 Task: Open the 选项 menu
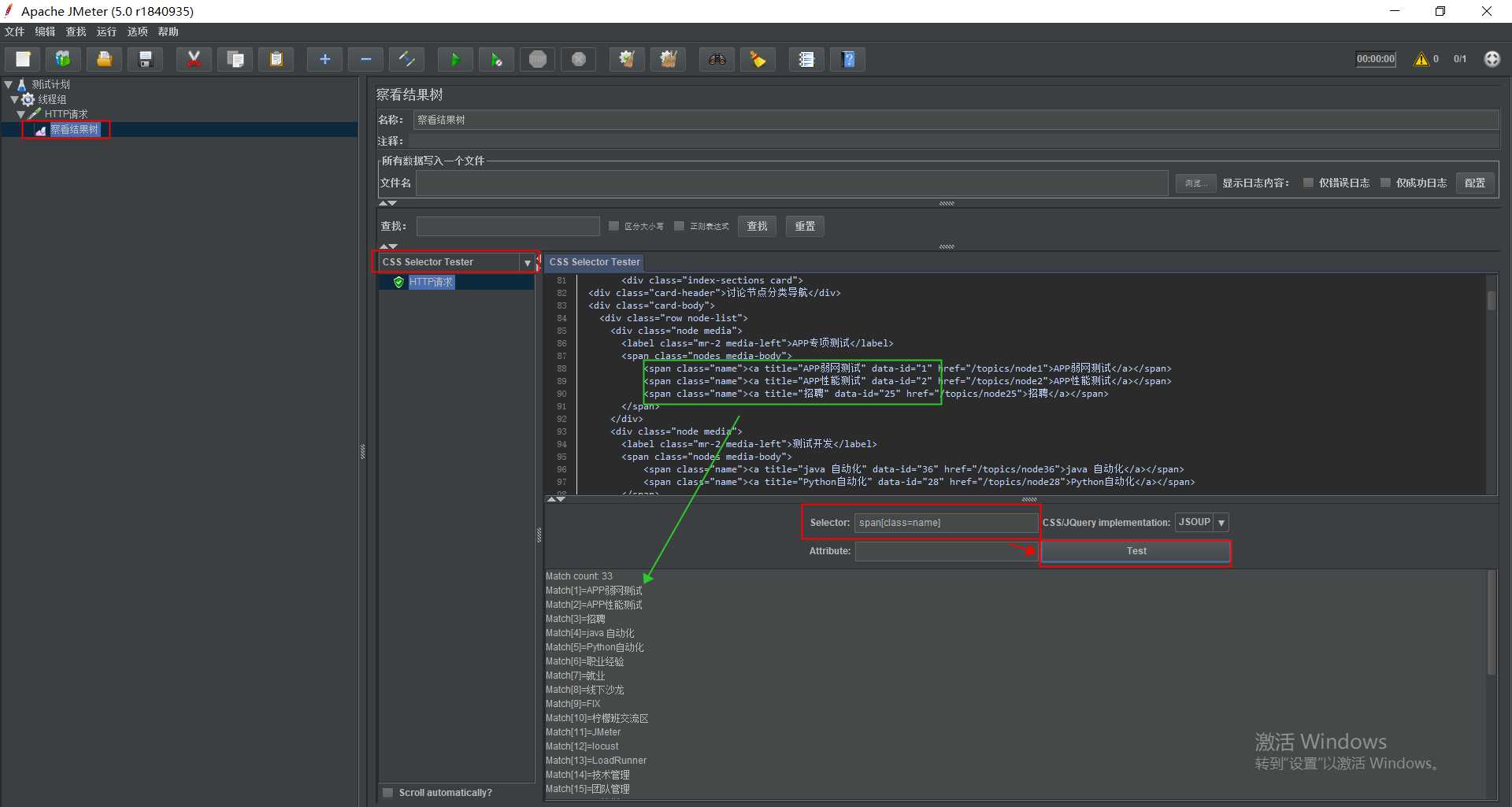[137, 31]
